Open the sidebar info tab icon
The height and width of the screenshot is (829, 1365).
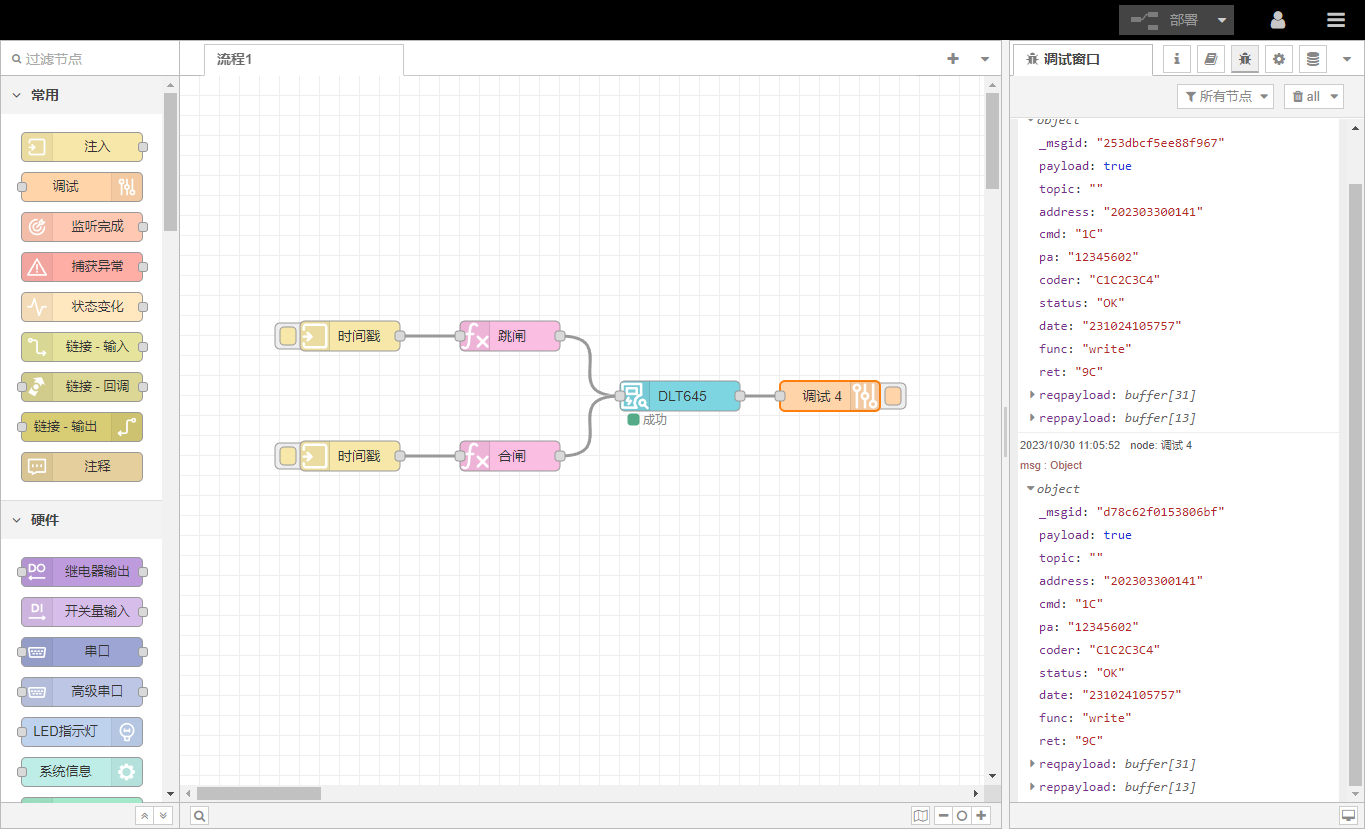tap(1176, 59)
